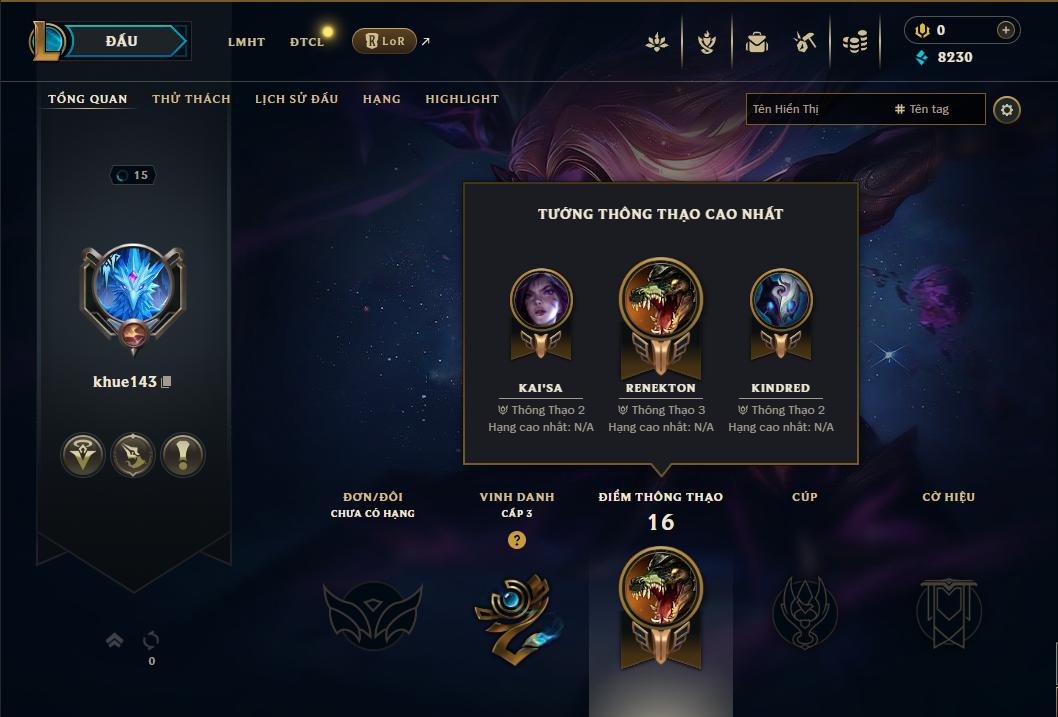Click the Store coins icon
Viewport: 1058px width, 717px height.
point(855,42)
